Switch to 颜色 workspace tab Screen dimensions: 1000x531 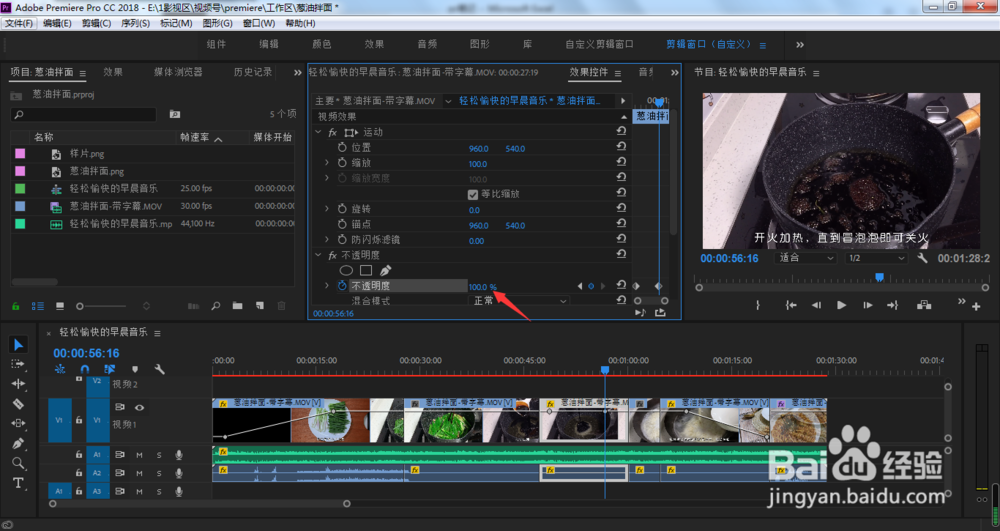321,44
